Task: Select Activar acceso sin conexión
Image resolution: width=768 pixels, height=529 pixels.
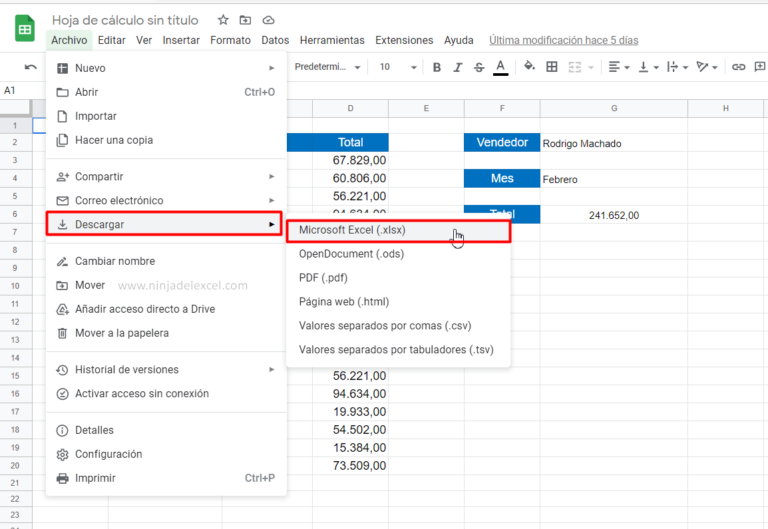Action: [x=166, y=393]
